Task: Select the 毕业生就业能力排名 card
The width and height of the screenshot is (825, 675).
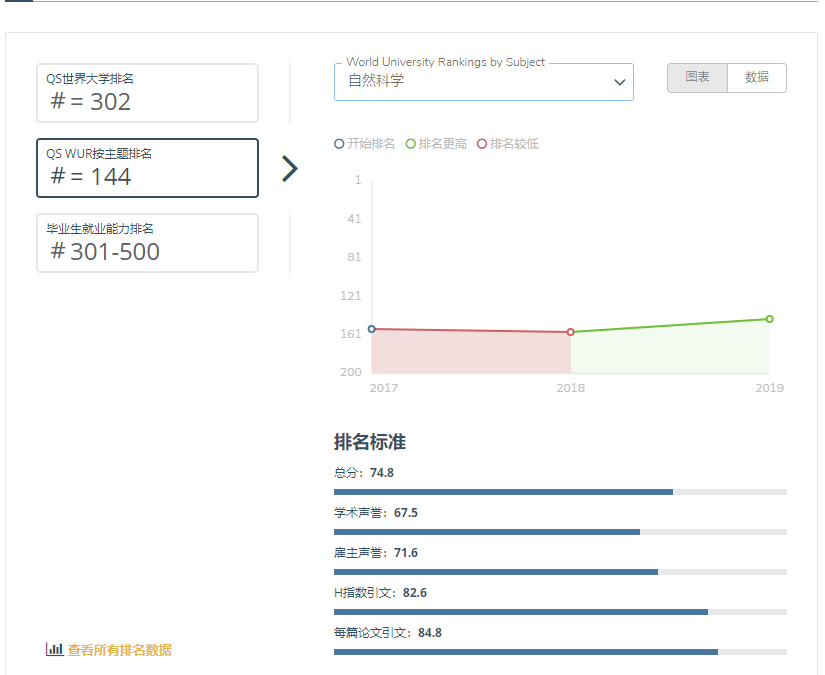Action: tap(147, 243)
